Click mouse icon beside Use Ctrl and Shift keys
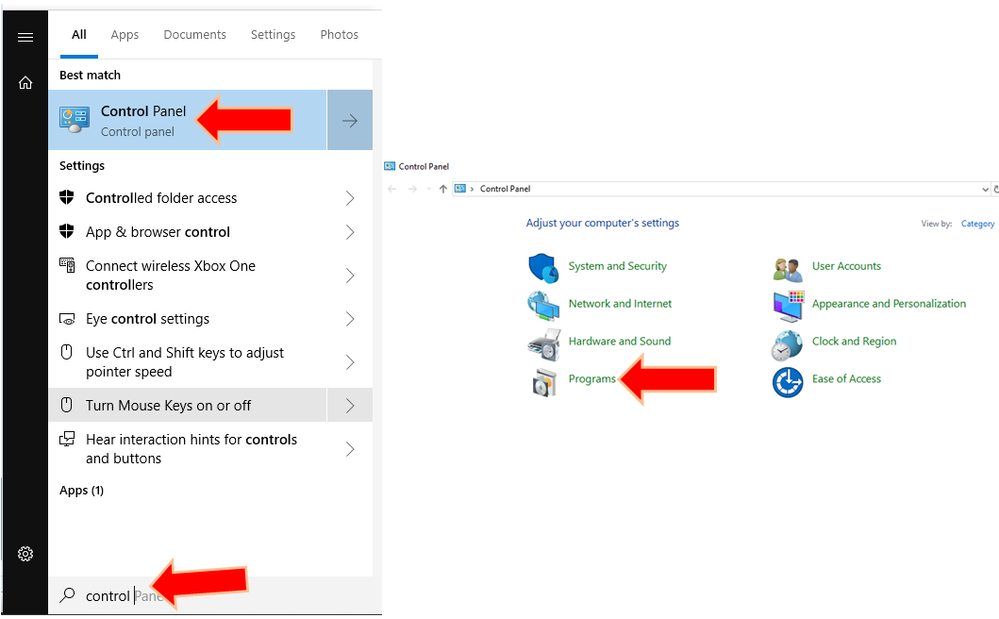 66,352
